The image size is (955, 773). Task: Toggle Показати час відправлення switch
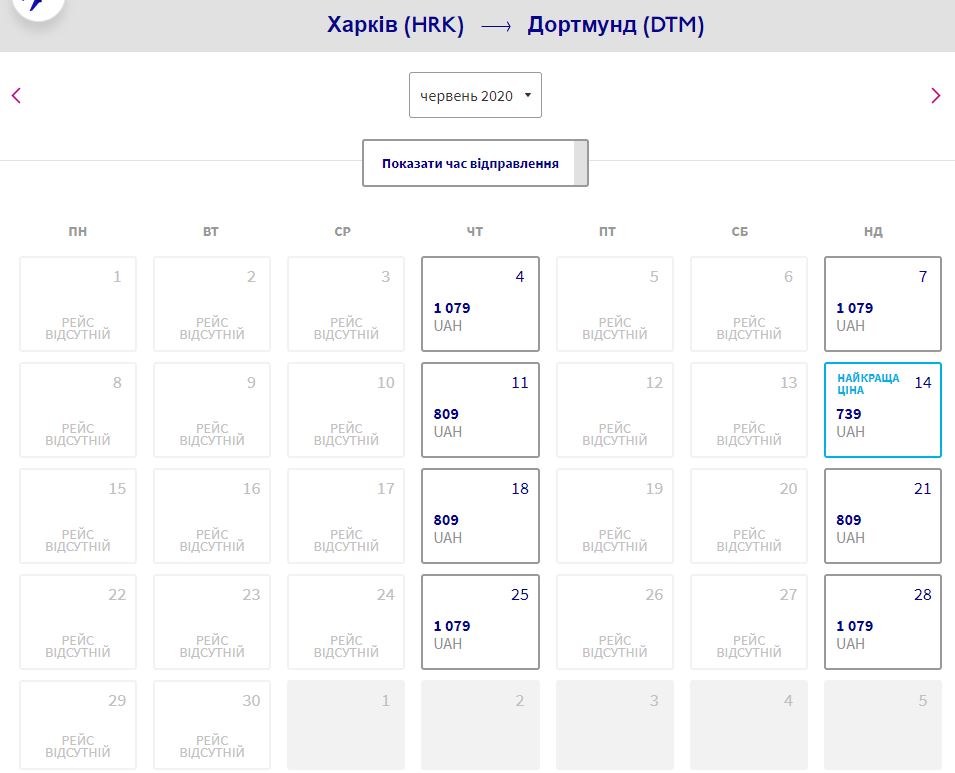pyautogui.click(x=475, y=163)
